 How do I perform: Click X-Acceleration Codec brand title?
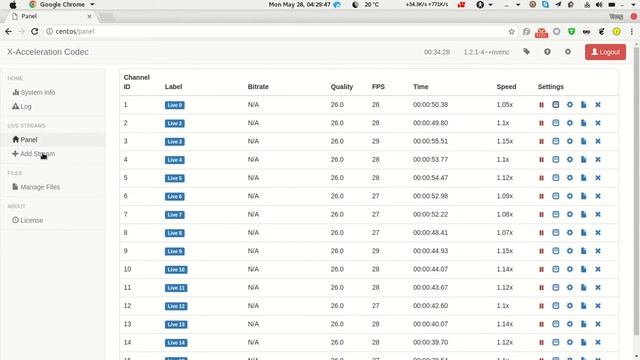point(48,52)
